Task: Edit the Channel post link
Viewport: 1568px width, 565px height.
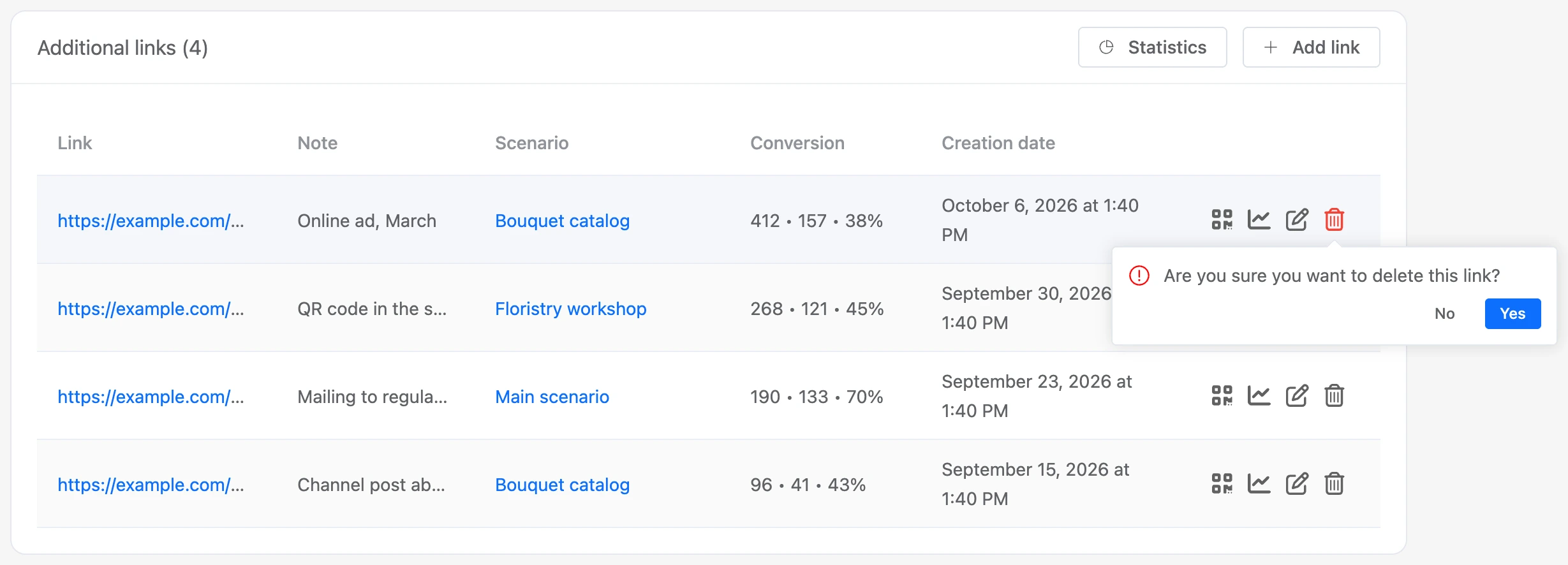Action: point(1297,484)
